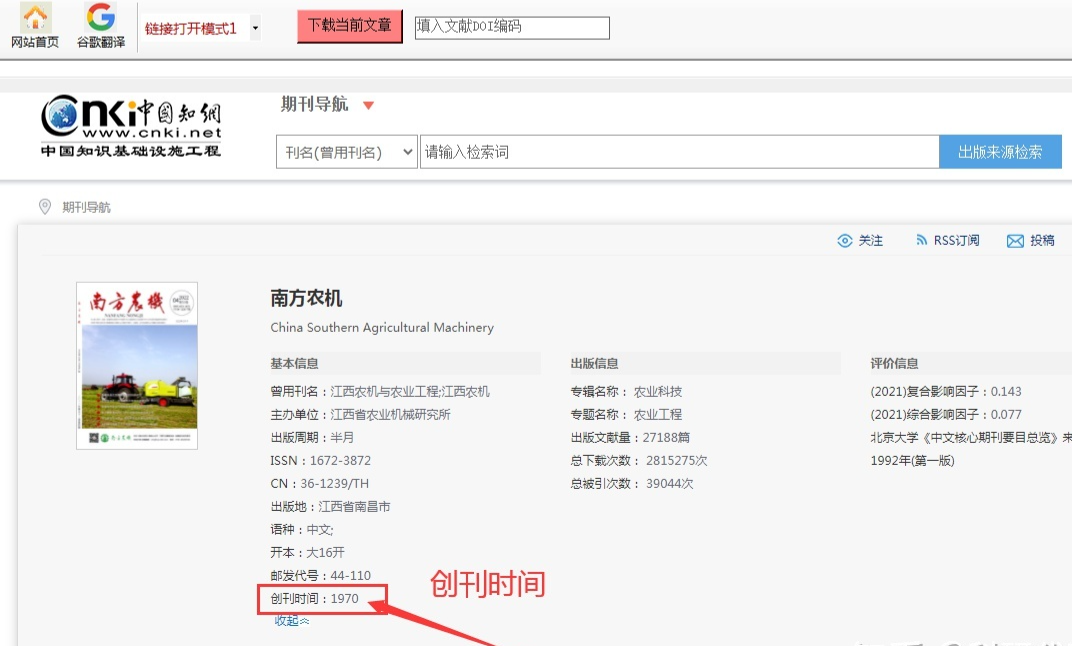Image resolution: width=1072 pixels, height=646 pixels.
Task: Select the 曾用刊名 江西农机与农业工程 line
Action: point(379,392)
